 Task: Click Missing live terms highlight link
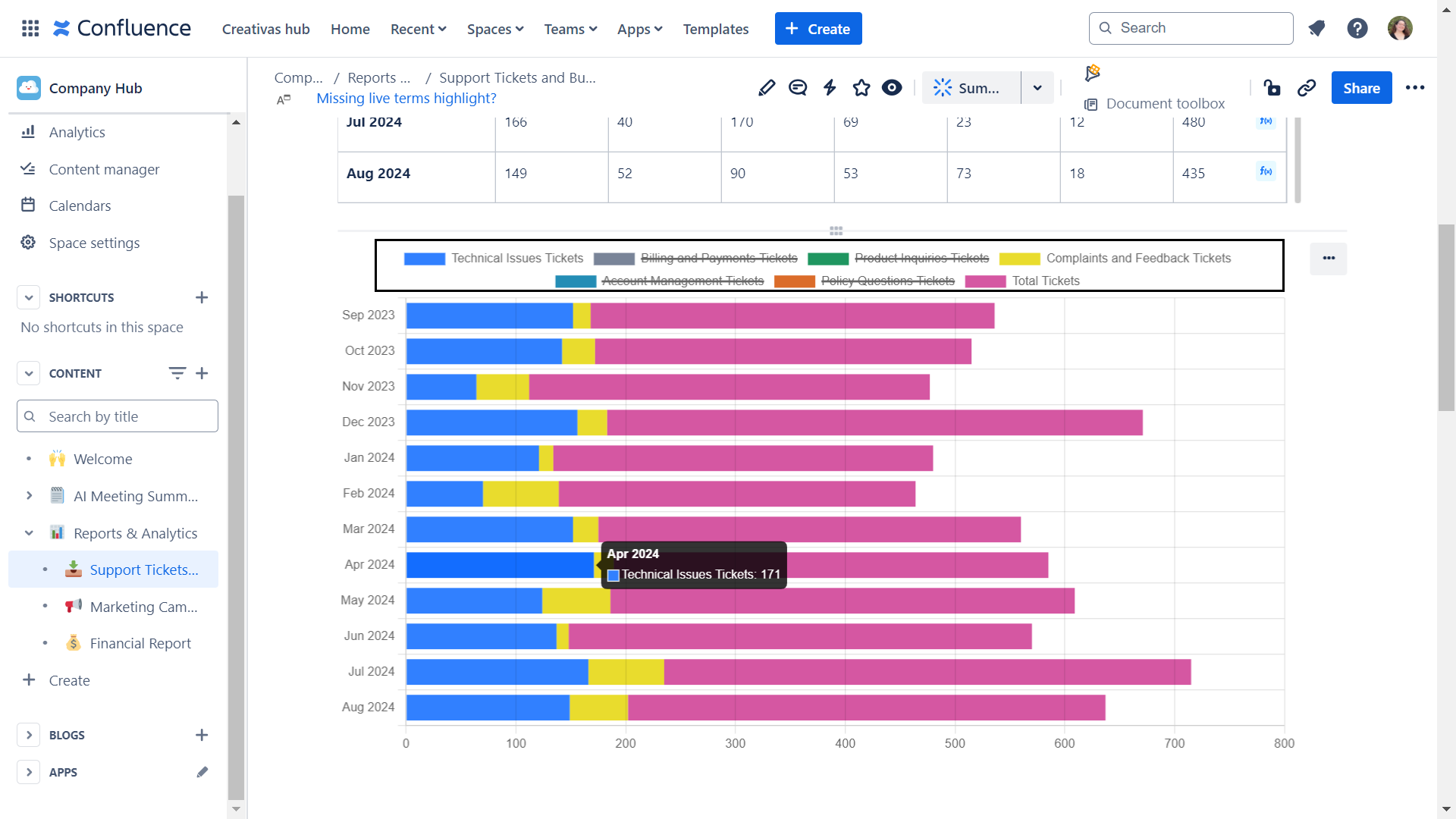[406, 99]
